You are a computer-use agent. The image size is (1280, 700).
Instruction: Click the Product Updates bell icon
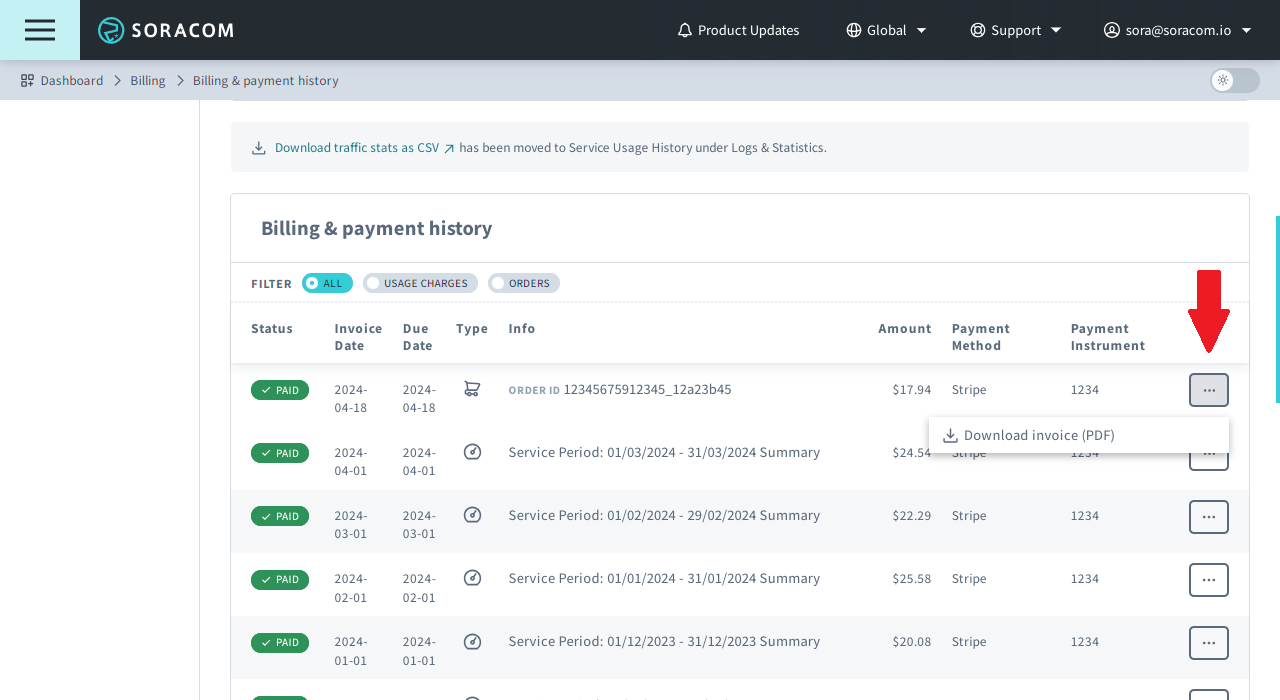coord(685,30)
